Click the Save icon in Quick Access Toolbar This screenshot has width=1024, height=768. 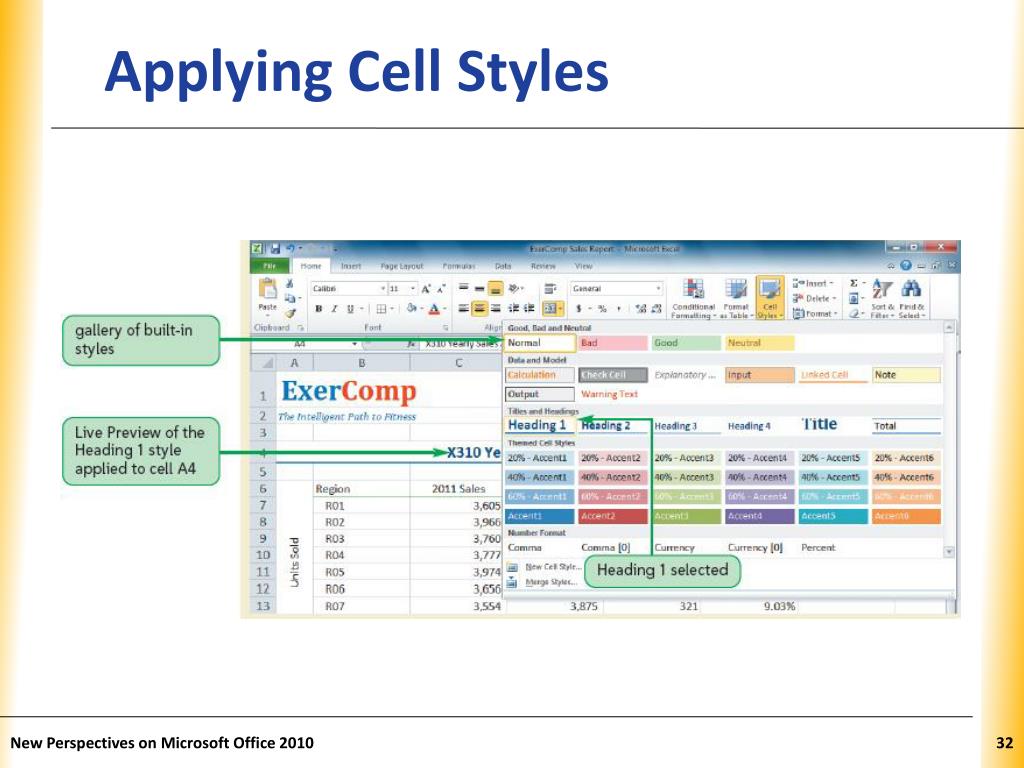click(274, 249)
